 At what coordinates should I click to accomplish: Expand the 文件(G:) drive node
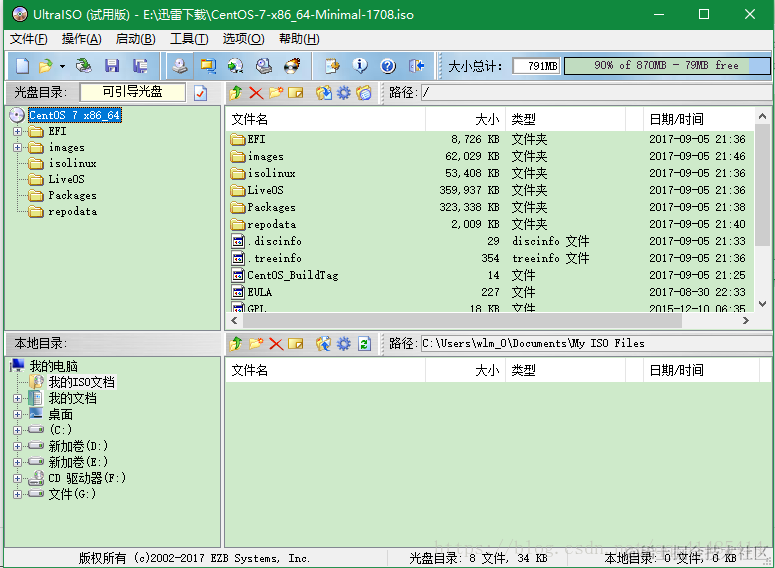[17, 494]
